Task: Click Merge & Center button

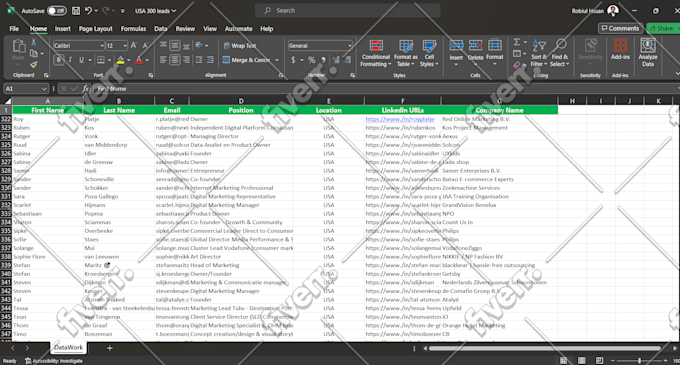Action: pos(246,60)
